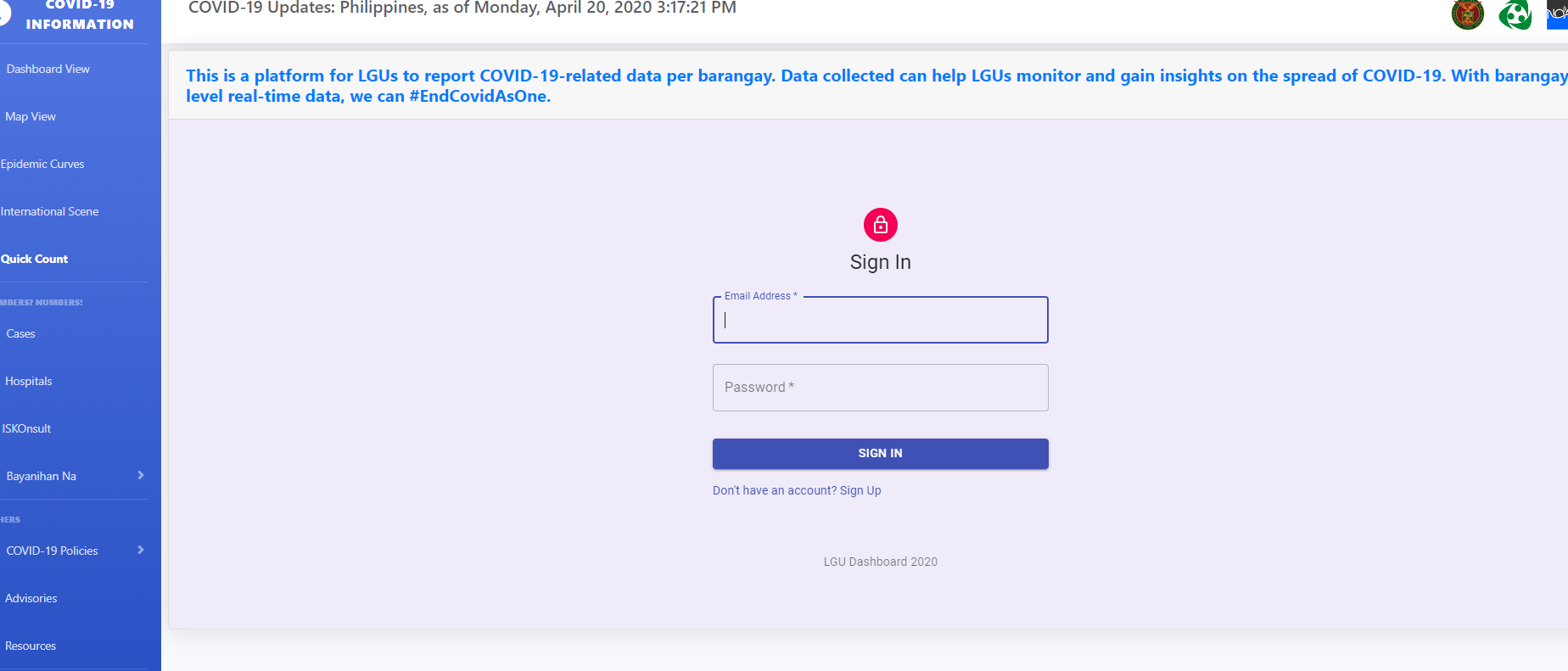Click the green swirl logo in header

coord(1515,14)
